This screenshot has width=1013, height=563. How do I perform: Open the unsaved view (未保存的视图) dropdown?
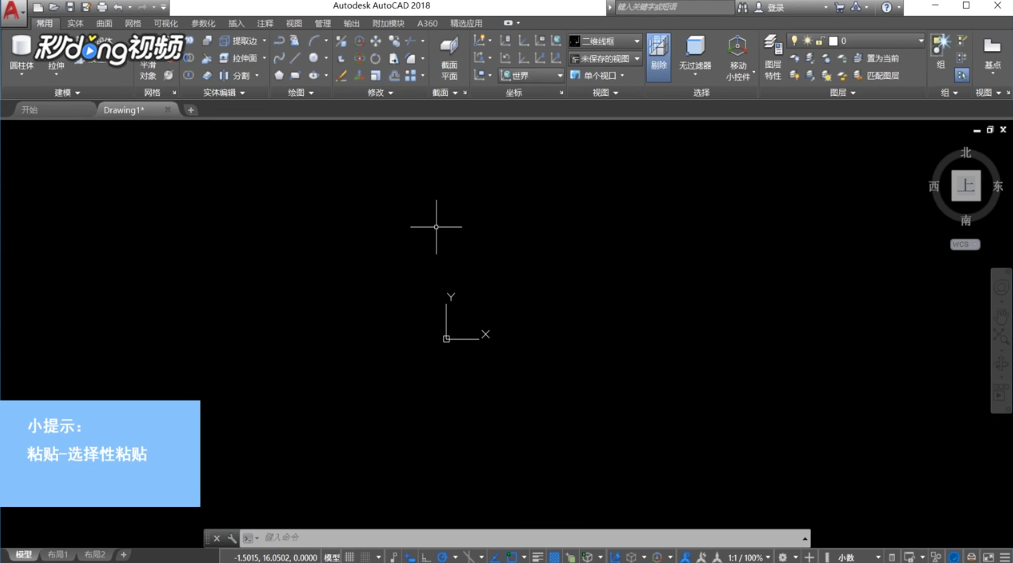coord(605,58)
